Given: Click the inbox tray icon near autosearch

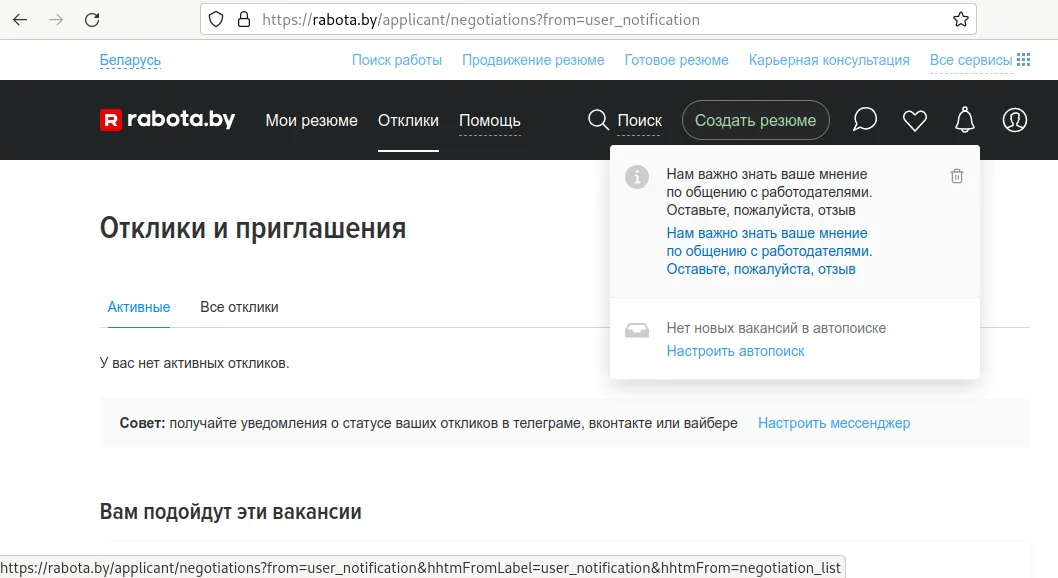Looking at the screenshot, I should coord(636,330).
